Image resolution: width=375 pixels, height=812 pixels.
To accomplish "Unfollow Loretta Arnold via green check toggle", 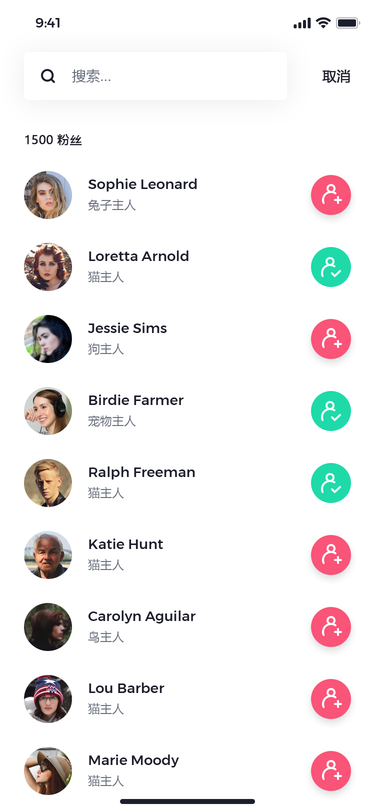I will [x=331, y=267].
